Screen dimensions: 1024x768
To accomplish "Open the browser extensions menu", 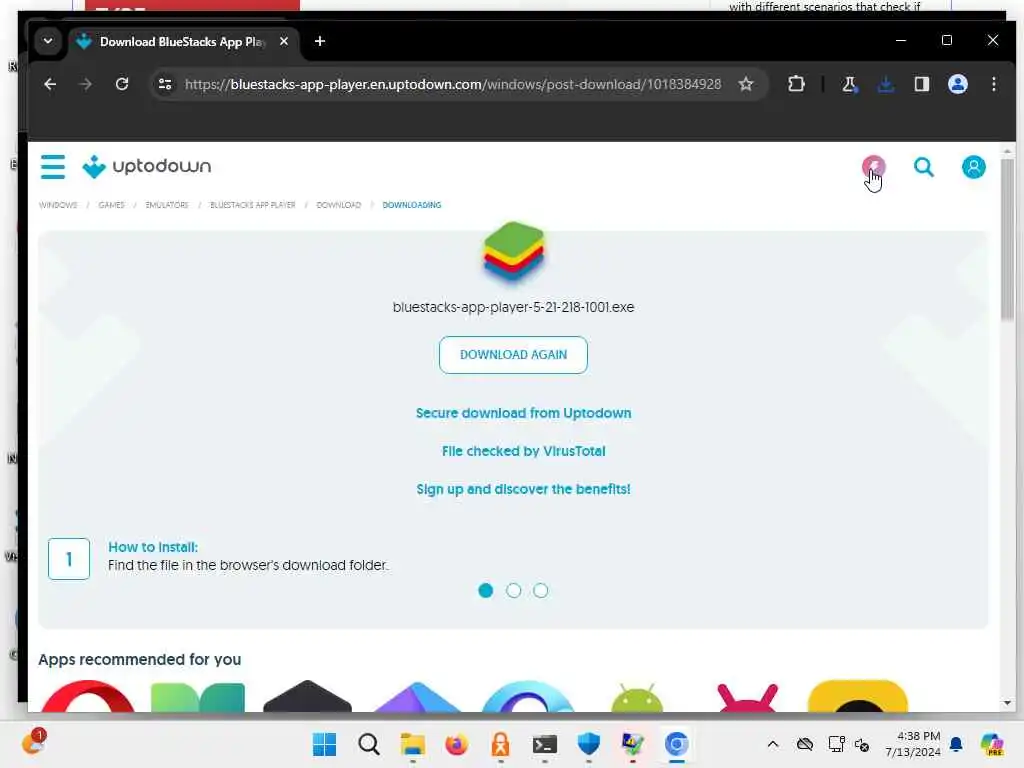I will (x=796, y=84).
